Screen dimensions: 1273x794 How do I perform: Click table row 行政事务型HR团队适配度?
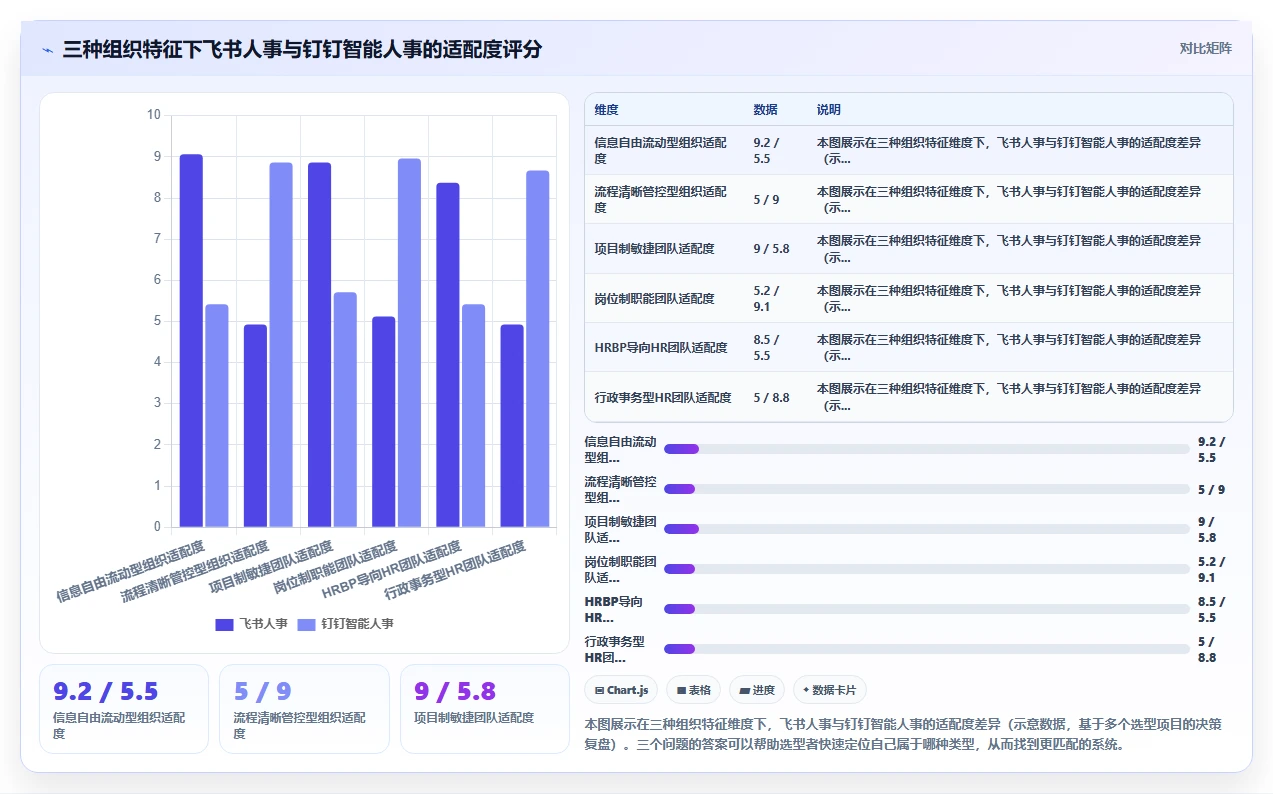(909, 397)
